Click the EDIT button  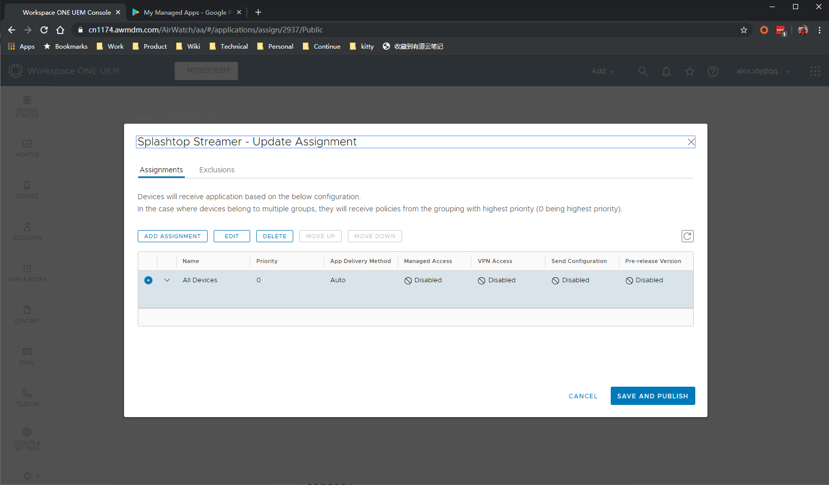(232, 236)
